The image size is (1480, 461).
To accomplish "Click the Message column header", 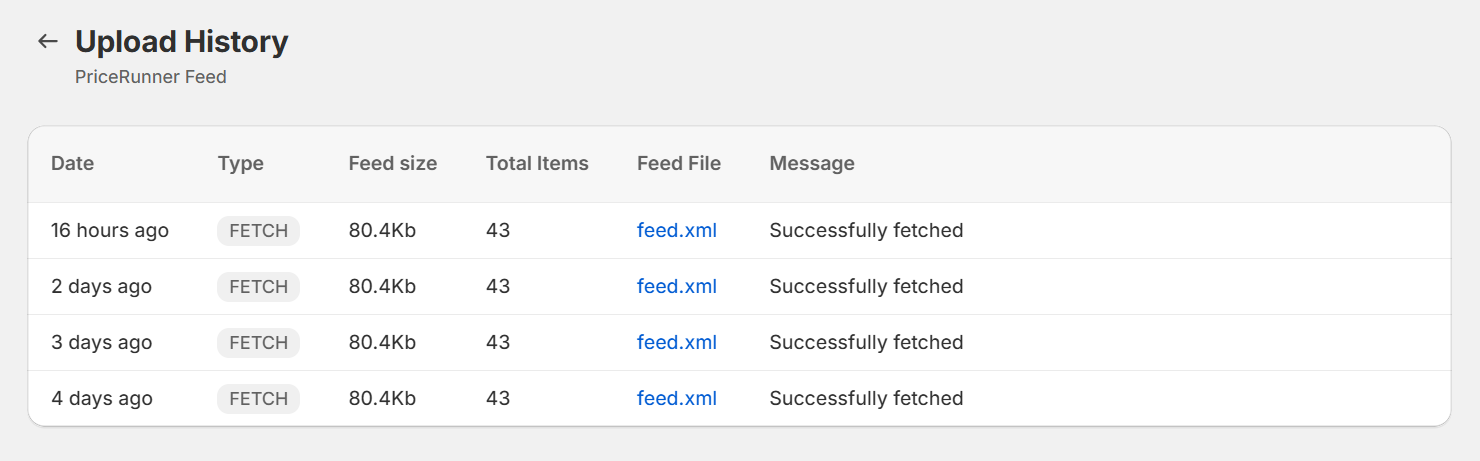I will [812, 163].
